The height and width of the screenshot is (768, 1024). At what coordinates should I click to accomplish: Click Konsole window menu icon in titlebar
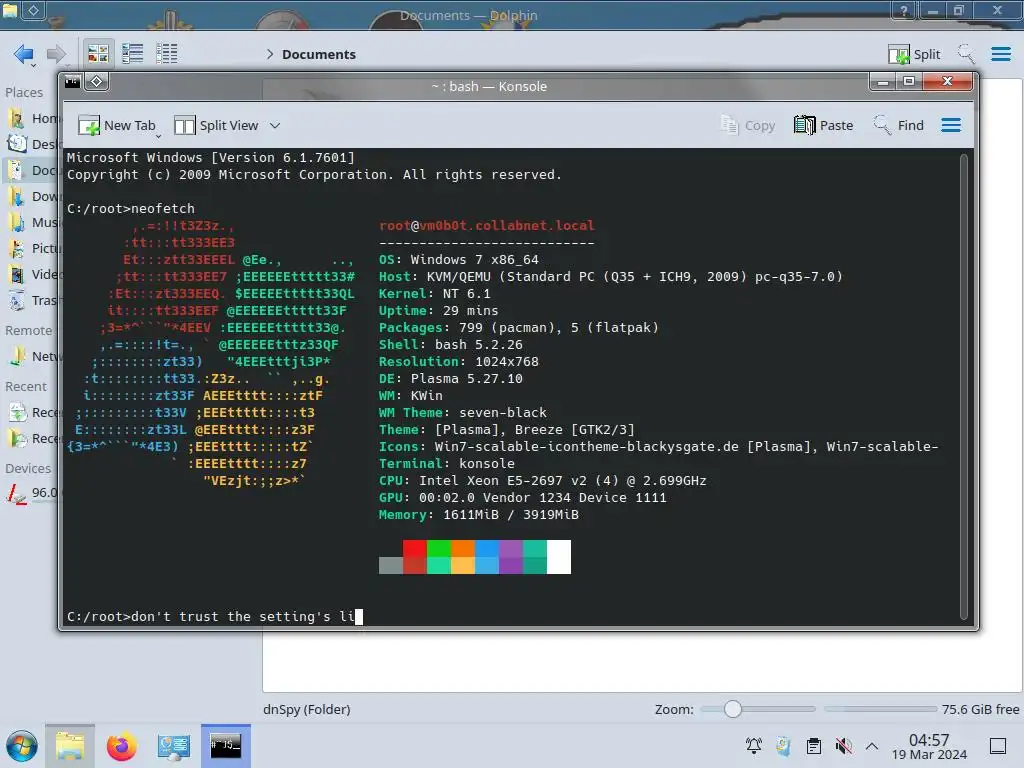click(72, 82)
